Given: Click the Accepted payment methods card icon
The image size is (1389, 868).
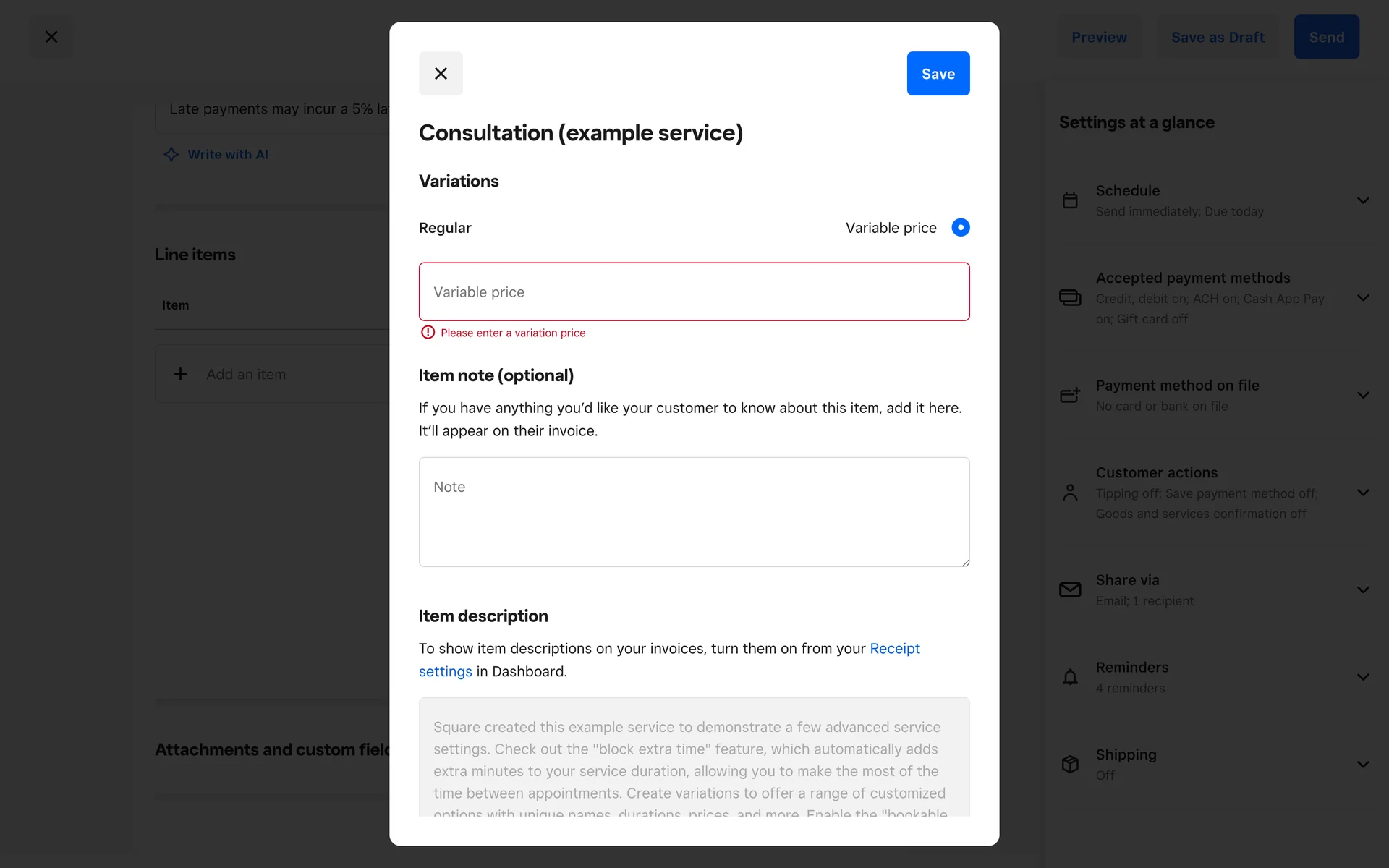Looking at the screenshot, I should (1070, 297).
